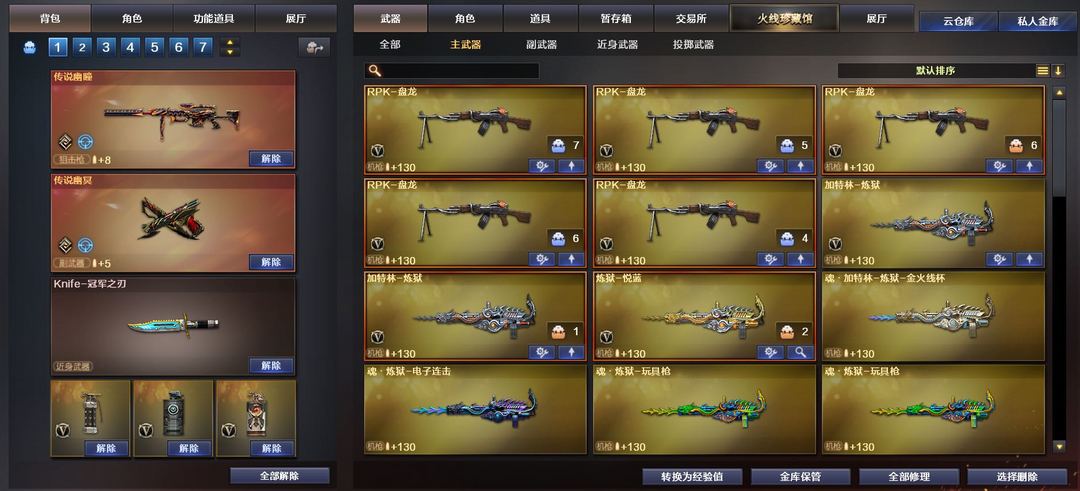Click the 全部修理 button

[908, 477]
